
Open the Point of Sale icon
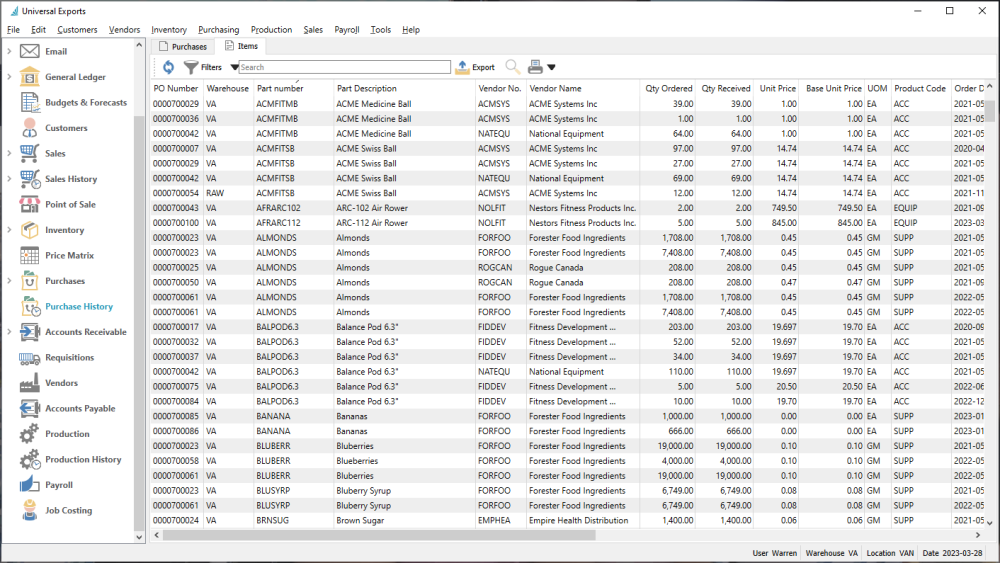click(29, 204)
